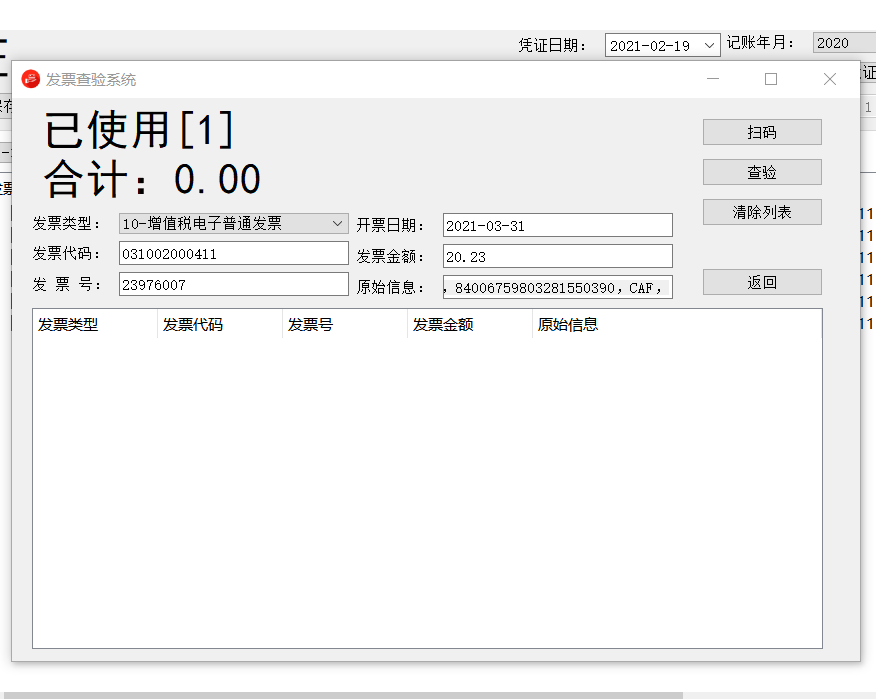
Task: Click the 发票号 field containing 23976007
Action: point(233,285)
